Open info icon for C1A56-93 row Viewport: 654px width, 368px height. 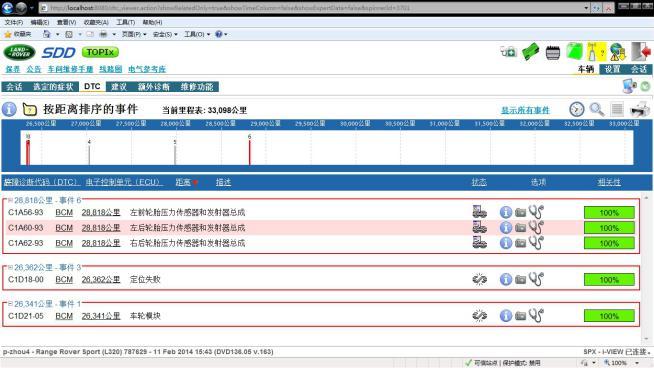click(506, 212)
